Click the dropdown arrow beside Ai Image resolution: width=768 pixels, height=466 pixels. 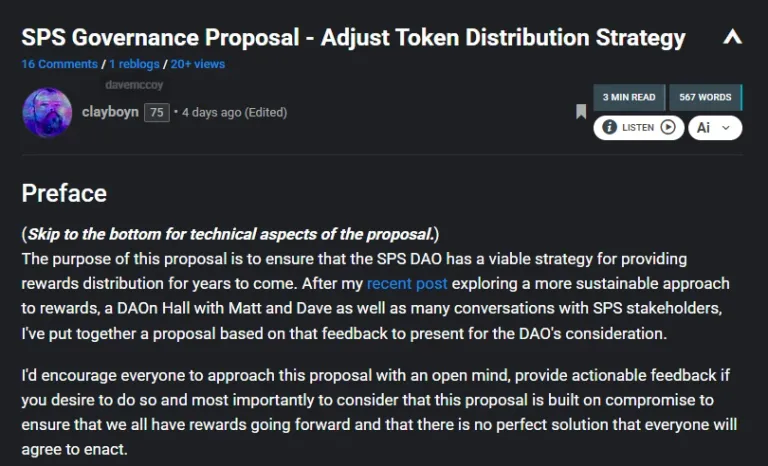point(727,128)
